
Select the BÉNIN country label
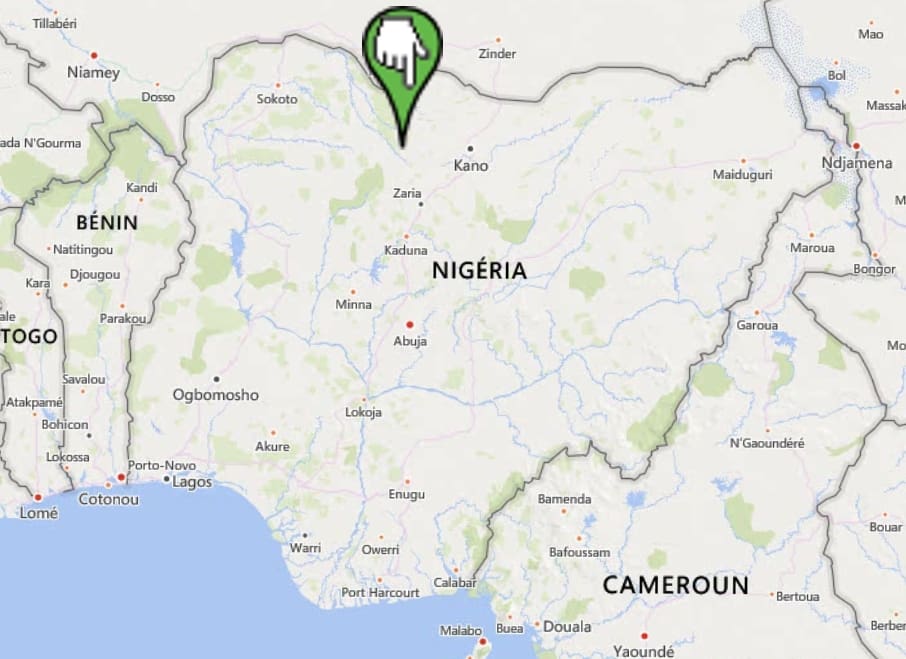tap(107, 222)
